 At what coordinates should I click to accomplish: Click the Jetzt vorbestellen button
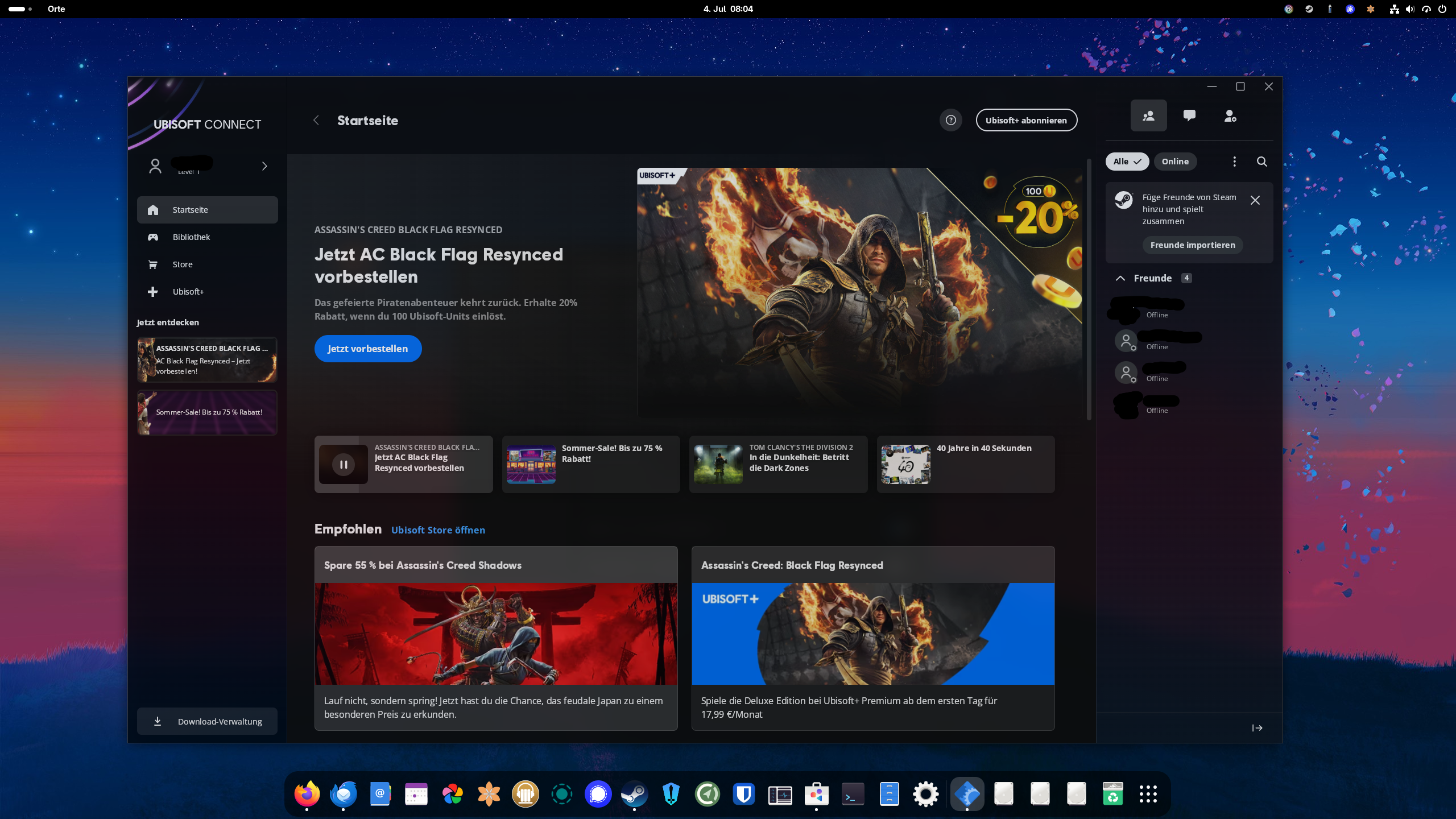tap(368, 349)
